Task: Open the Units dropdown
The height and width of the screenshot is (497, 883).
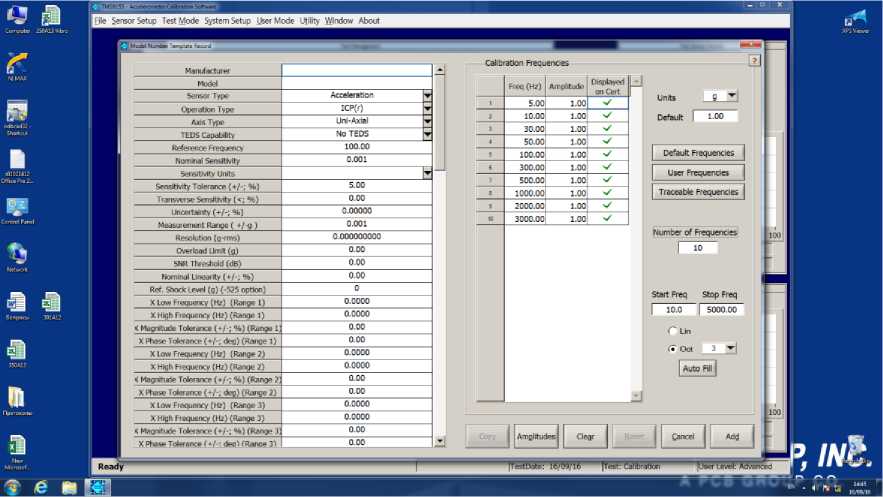Action: 731,96
